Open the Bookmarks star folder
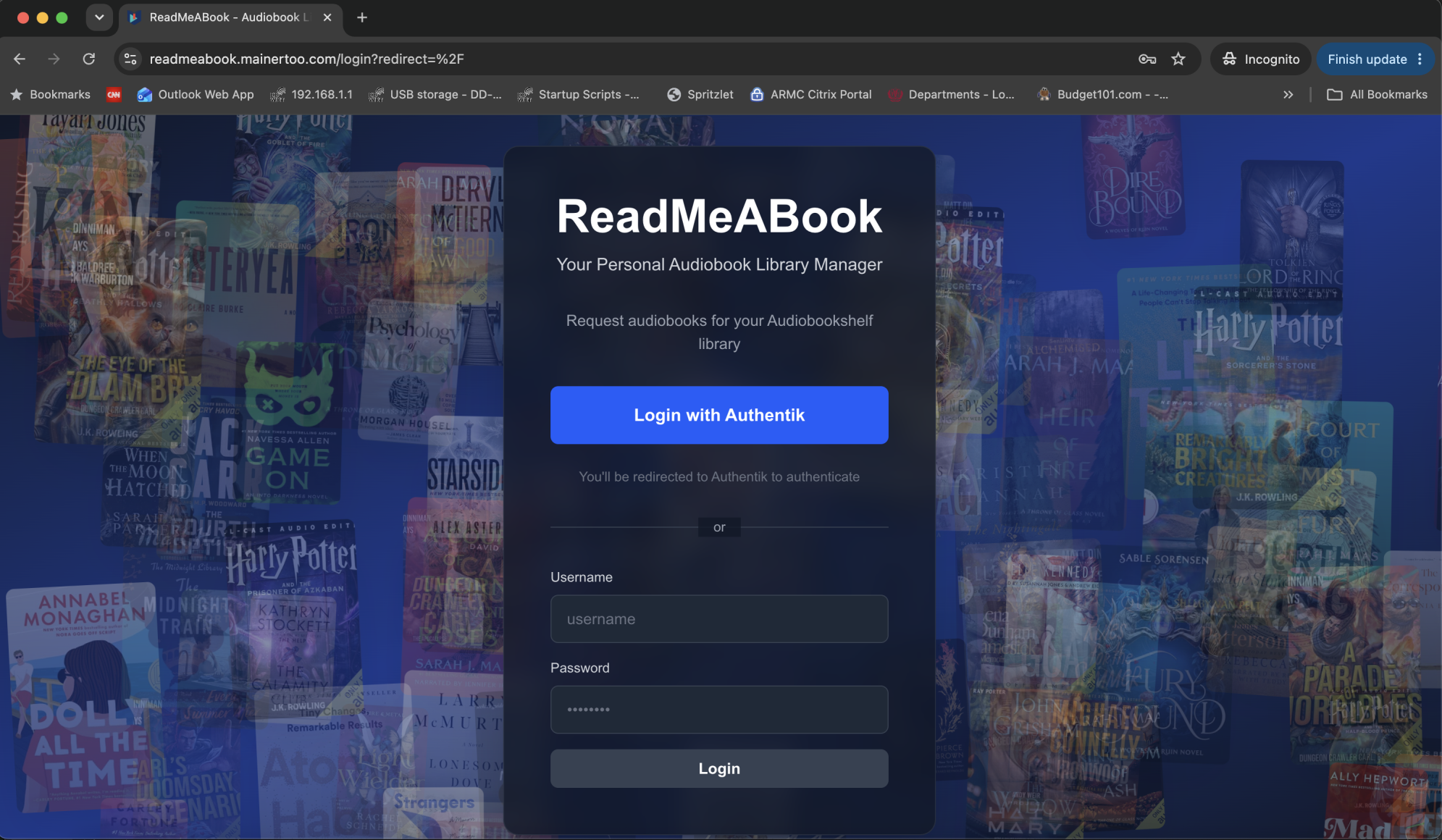Screen dimensions: 1442x840 pyautogui.click(x=50, y=94)
